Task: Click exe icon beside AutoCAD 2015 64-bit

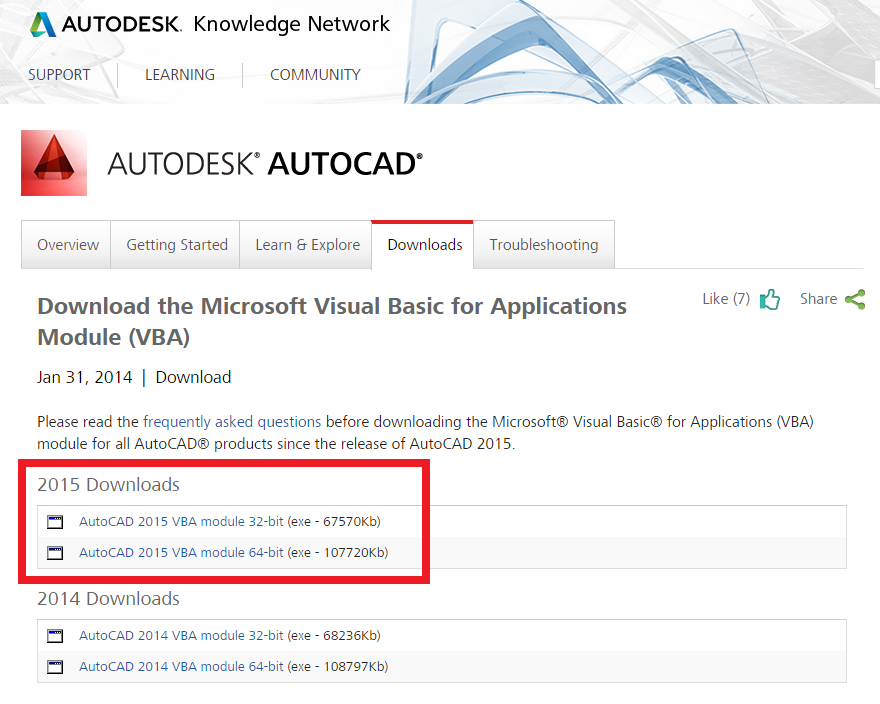Action: tap(56, 553)
